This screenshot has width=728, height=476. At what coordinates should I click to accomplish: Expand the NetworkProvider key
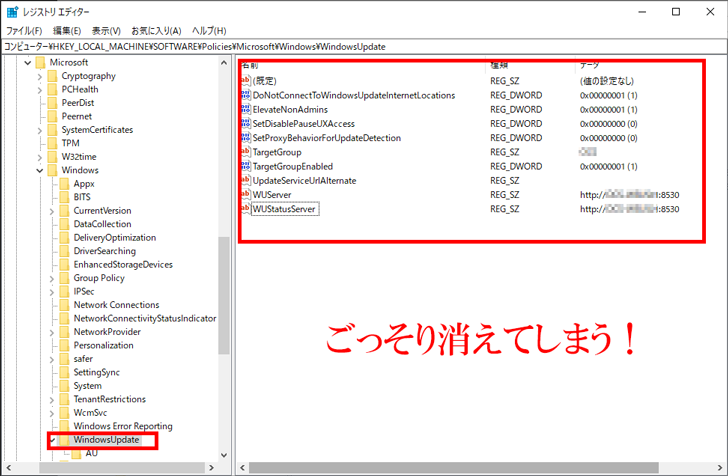pyautogui.click(x=52, y=332)
